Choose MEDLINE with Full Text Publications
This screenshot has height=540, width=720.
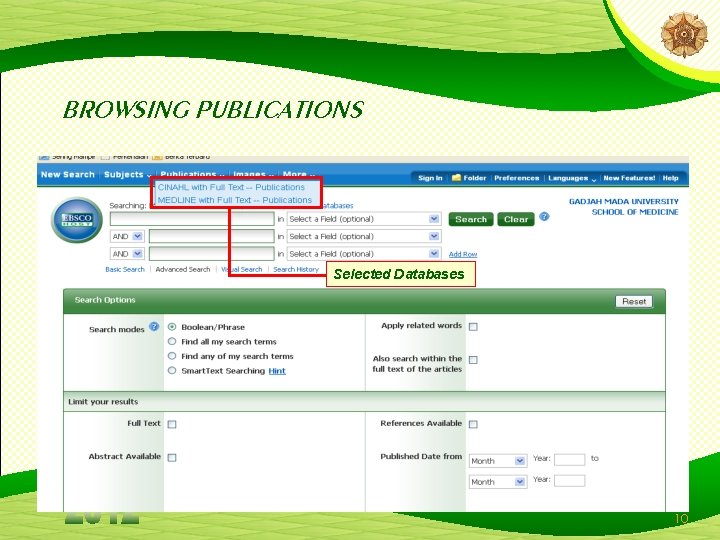(235, 200)
